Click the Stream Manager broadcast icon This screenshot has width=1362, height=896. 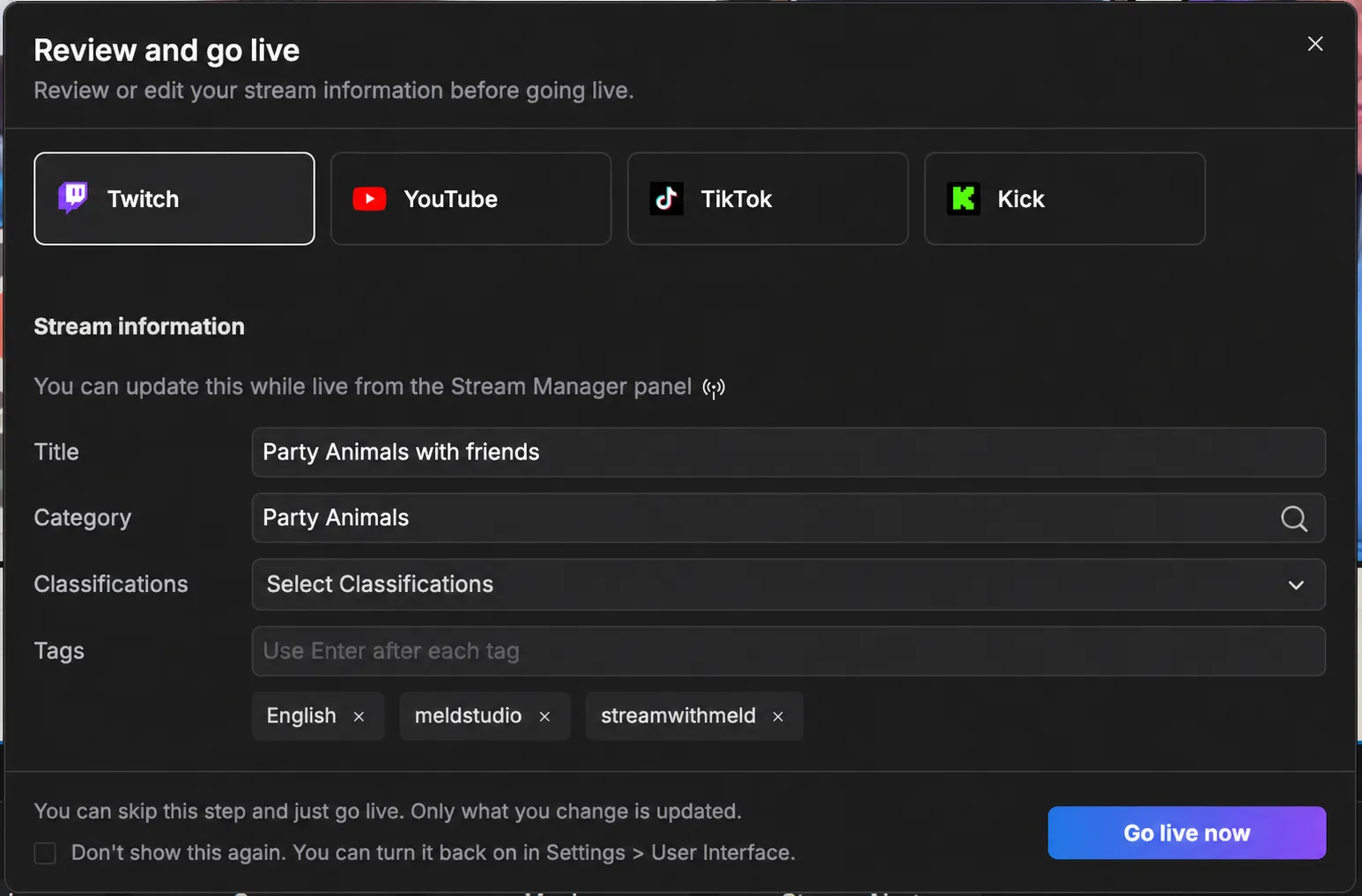[x=714, y=388]
